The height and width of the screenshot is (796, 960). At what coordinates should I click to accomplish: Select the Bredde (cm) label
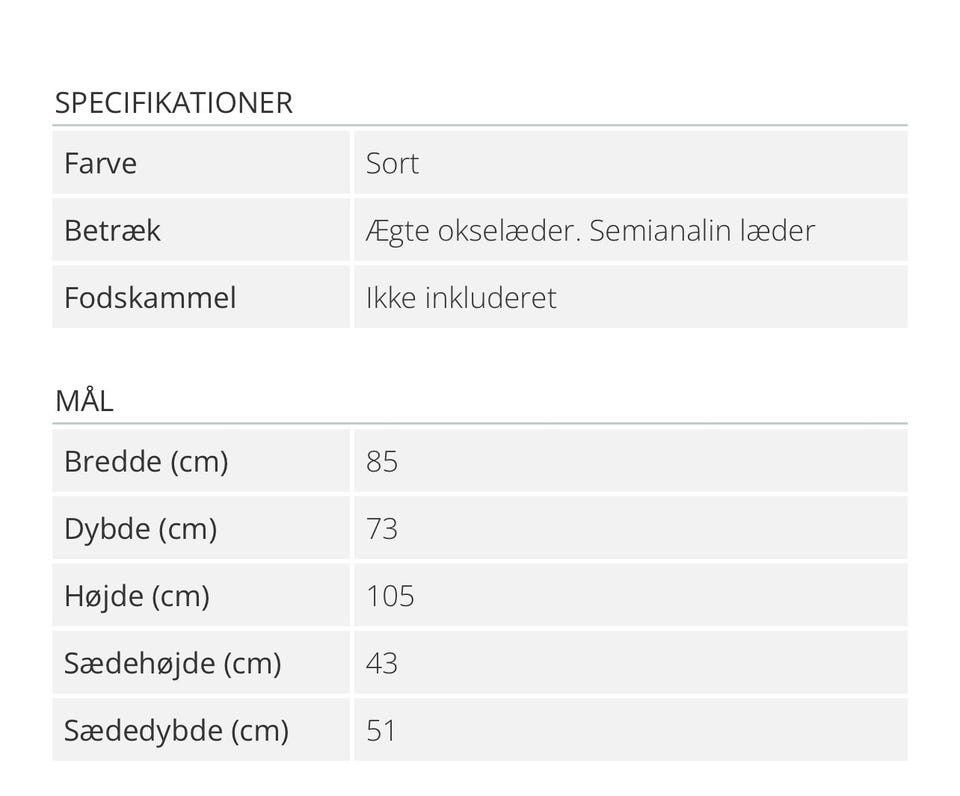pos(146,461)
